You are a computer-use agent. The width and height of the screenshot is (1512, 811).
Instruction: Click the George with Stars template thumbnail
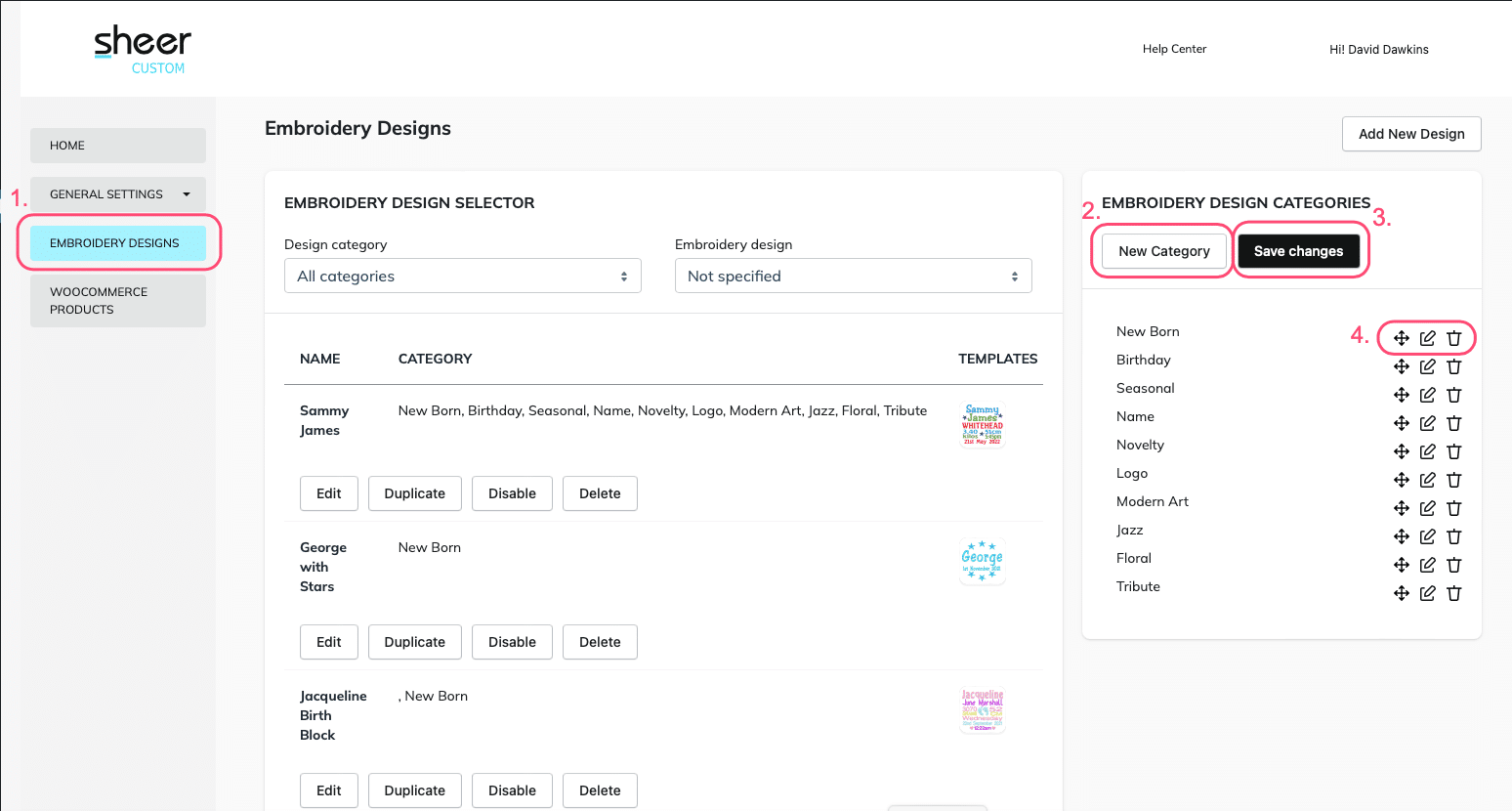point(982,562)
